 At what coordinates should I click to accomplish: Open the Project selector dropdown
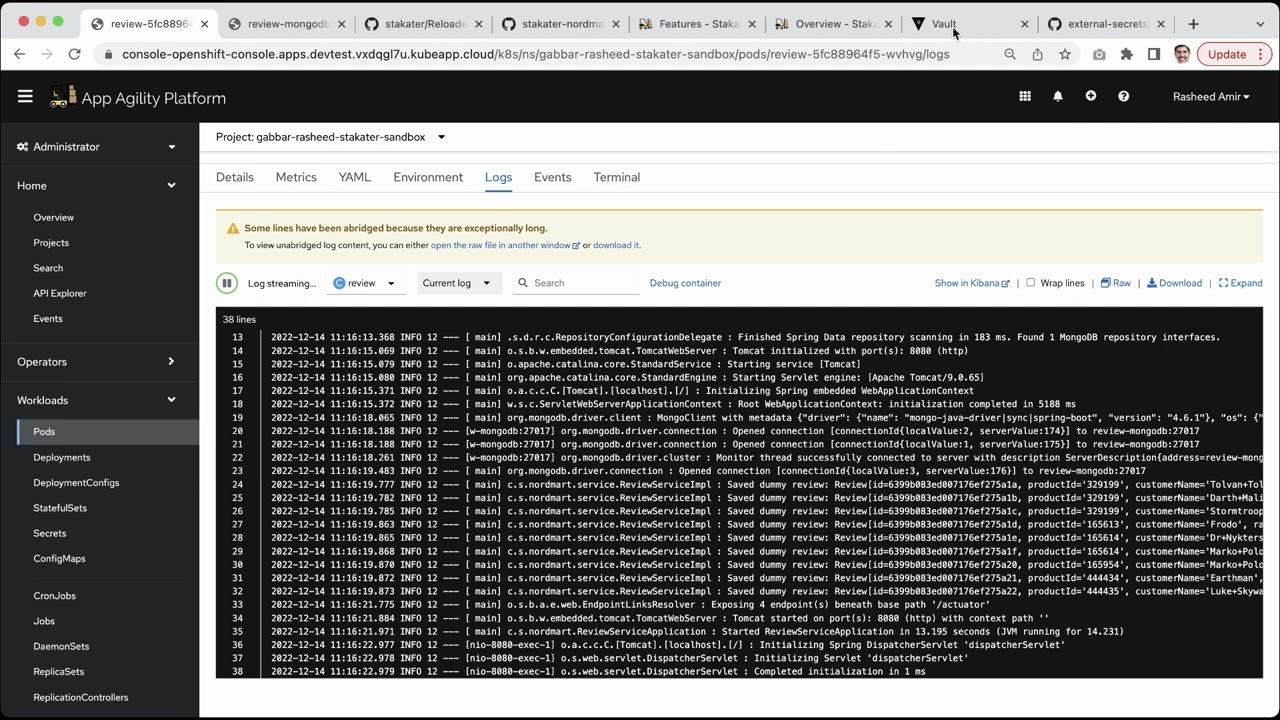pyautogui.click(x=330, y=137)
